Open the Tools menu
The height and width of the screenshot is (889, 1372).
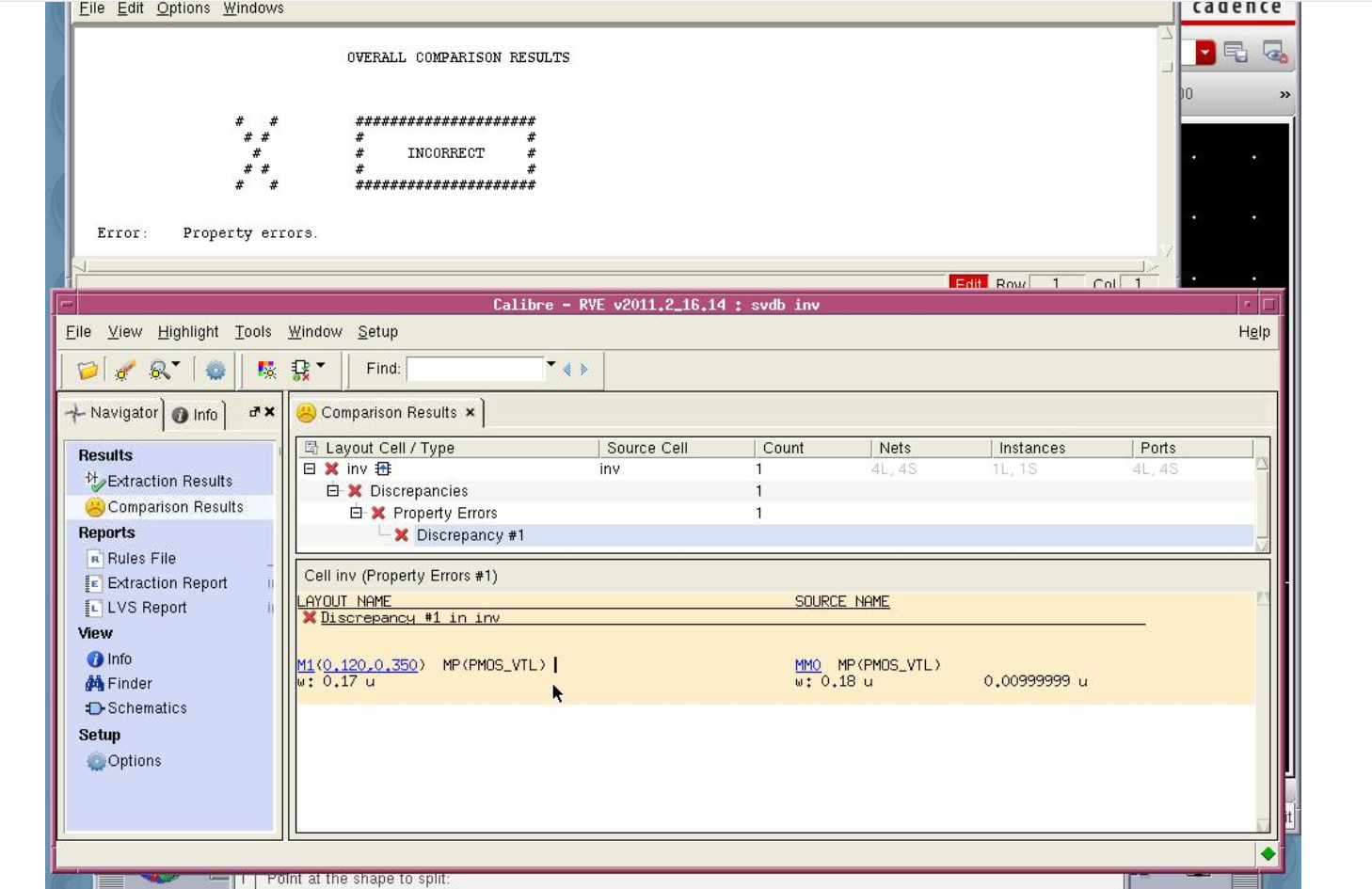pyautogui.click(x=253, y=332)
